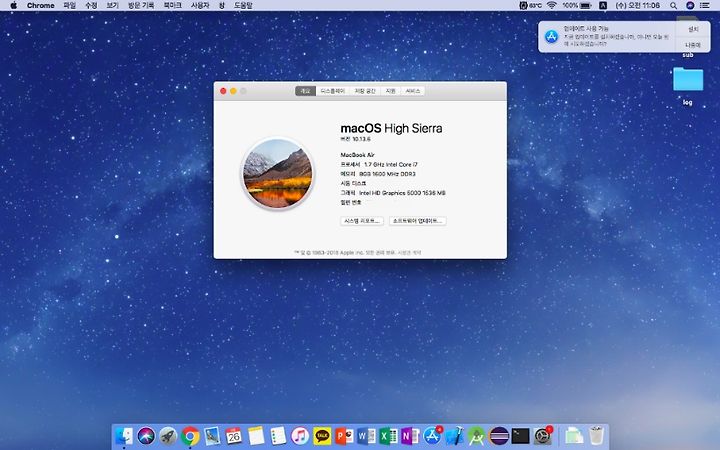Open Notification Center list icon
The width and height of the screenshot is (720, 450).
[704, 6]
